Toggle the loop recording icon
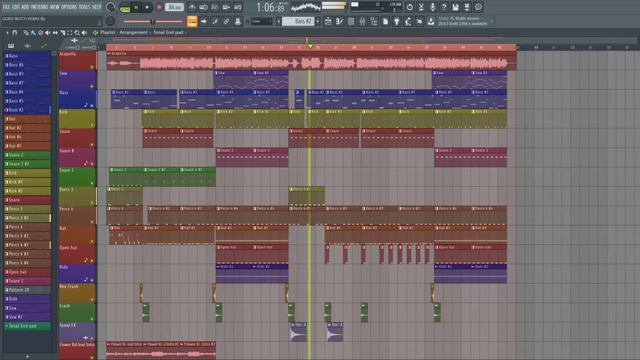This screenshot has height=360, width=640. pyautogui.click(x=237, y=7)
